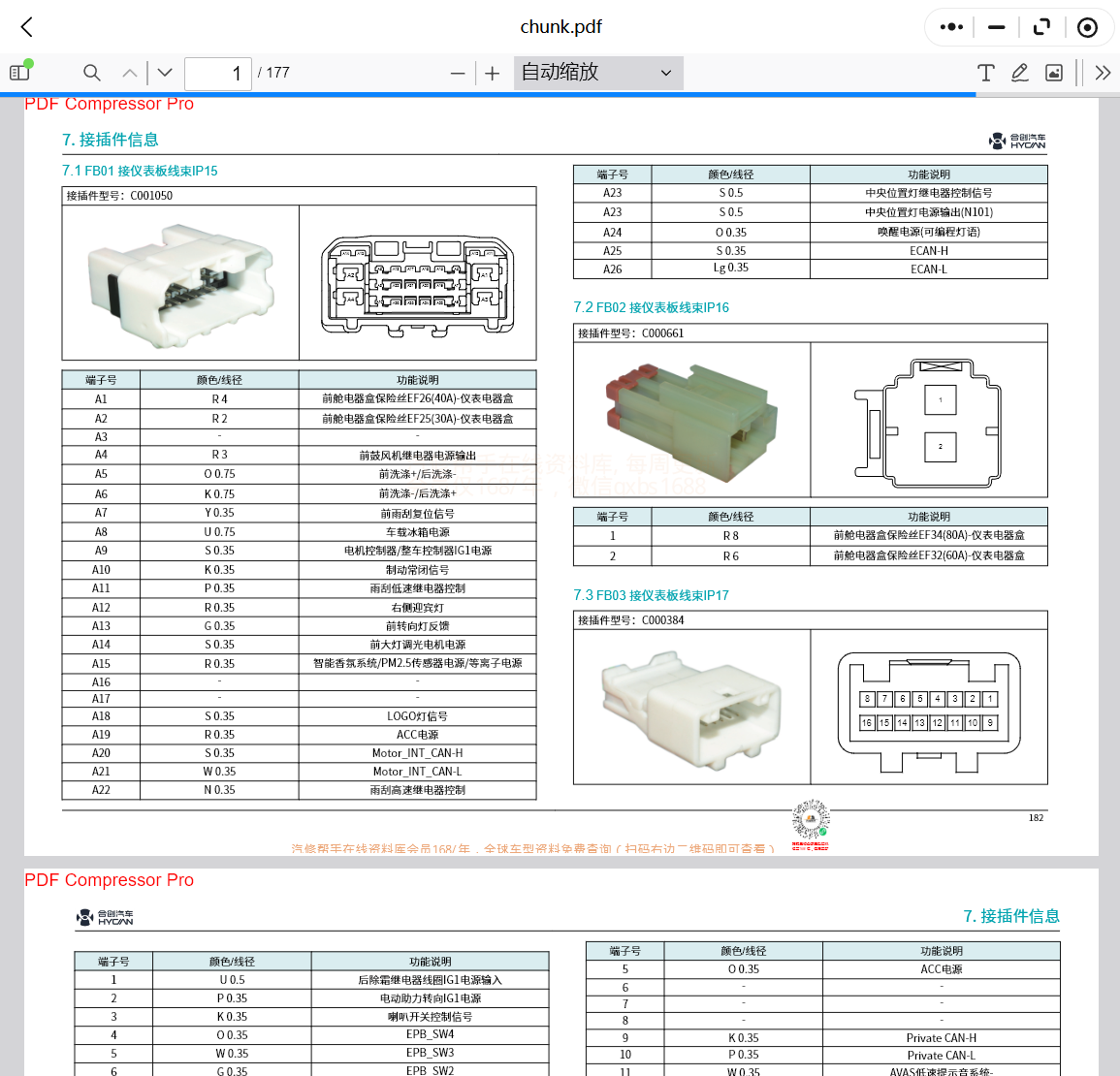Zoom out with the minus icon

point(457,73)
